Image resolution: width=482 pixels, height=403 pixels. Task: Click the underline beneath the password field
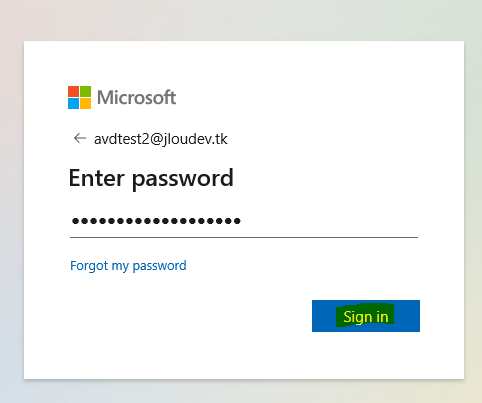[x=244, y=237]
